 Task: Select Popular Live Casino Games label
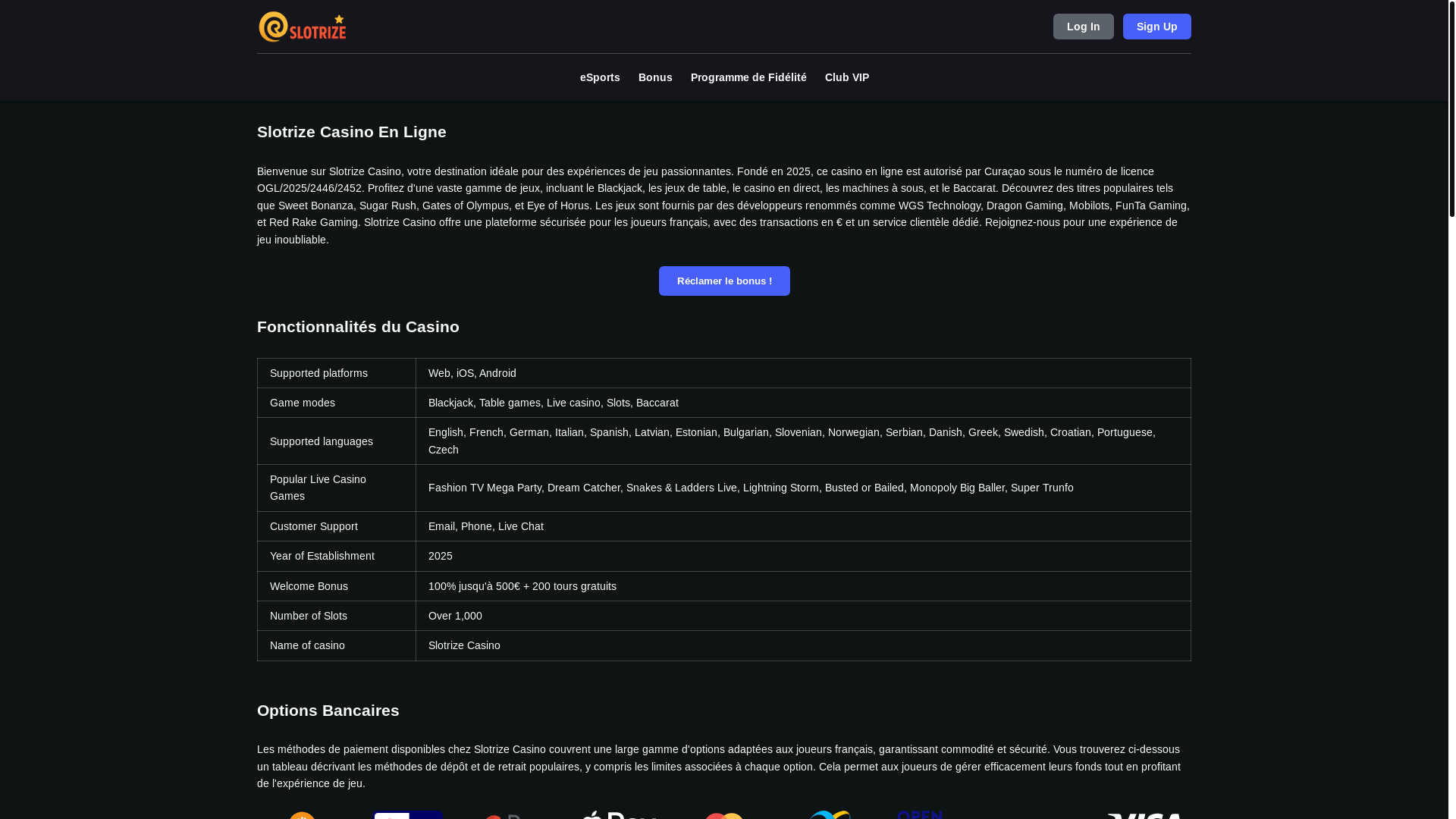click(318, 488)
